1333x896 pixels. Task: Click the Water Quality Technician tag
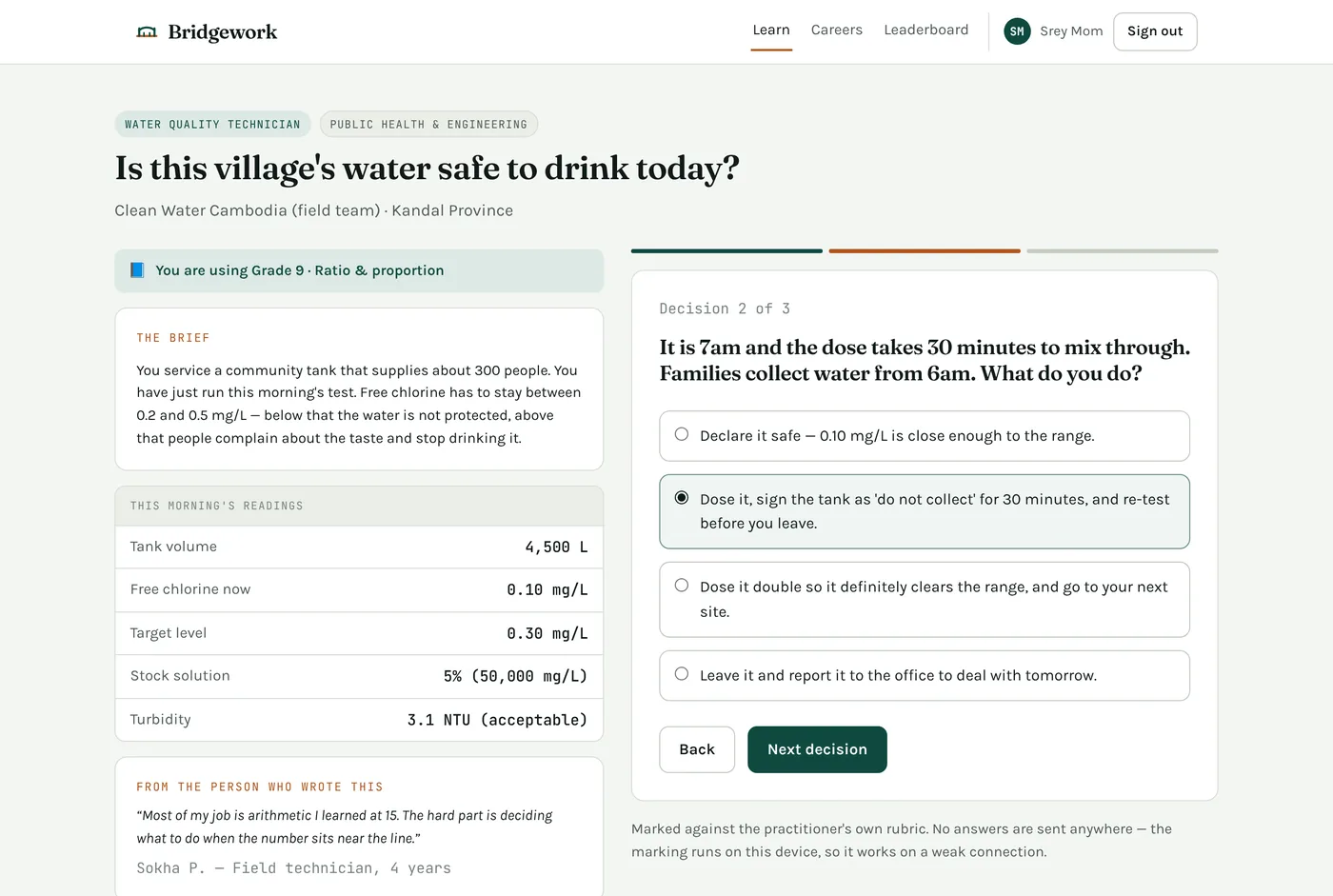(x=212, y=125)
